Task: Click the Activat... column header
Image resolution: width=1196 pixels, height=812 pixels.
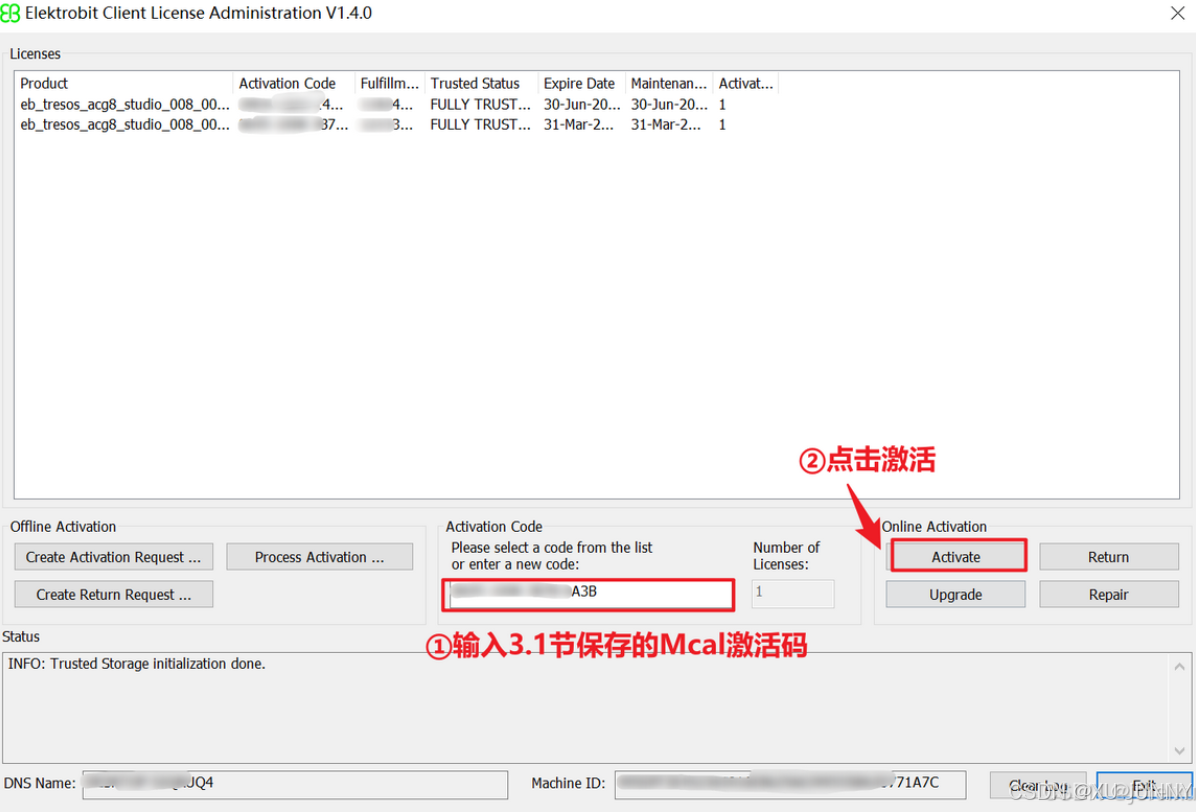Action: [746, 83]
